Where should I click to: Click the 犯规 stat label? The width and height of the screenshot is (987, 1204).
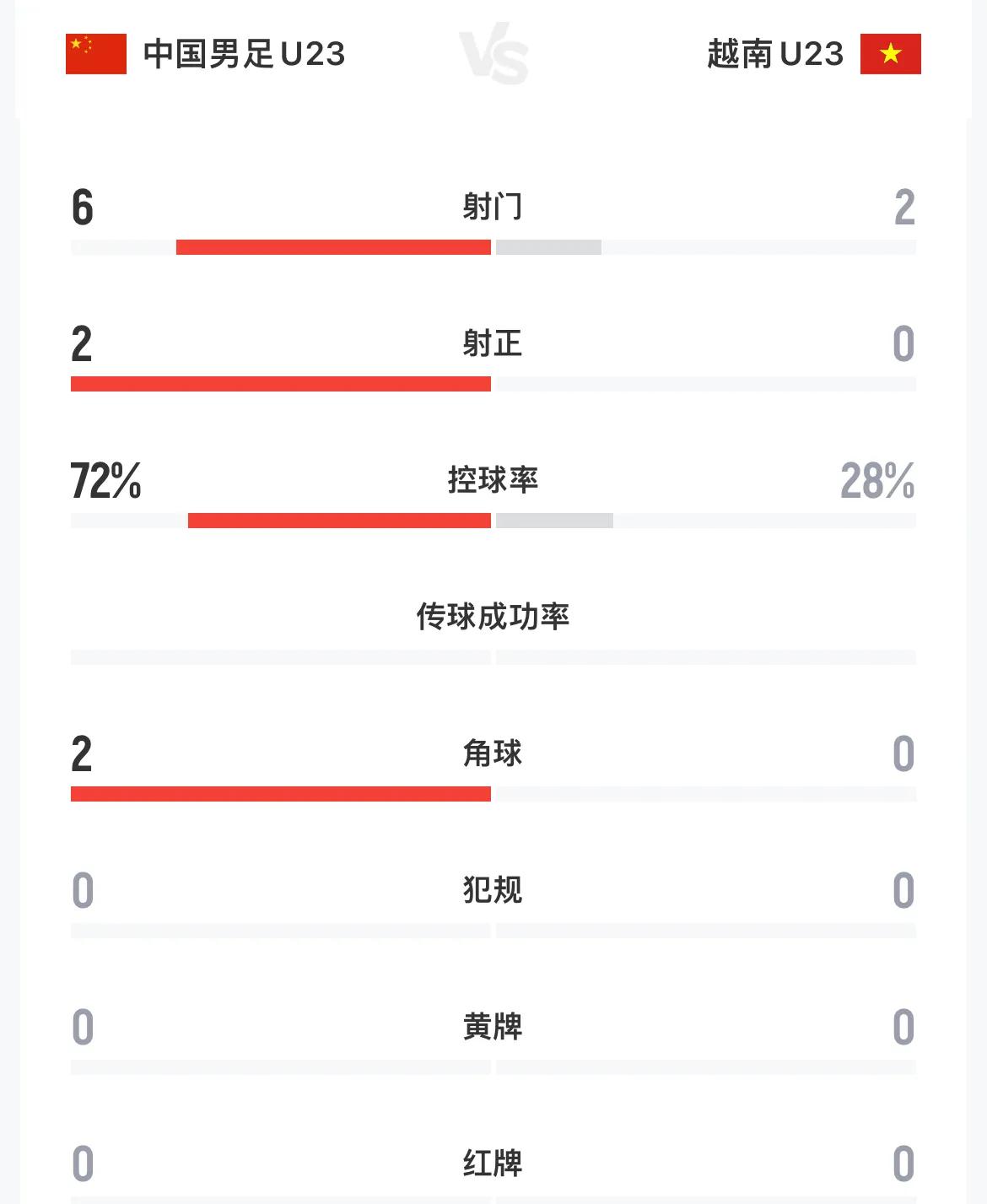pyautogui.click(x=493, y=890)
